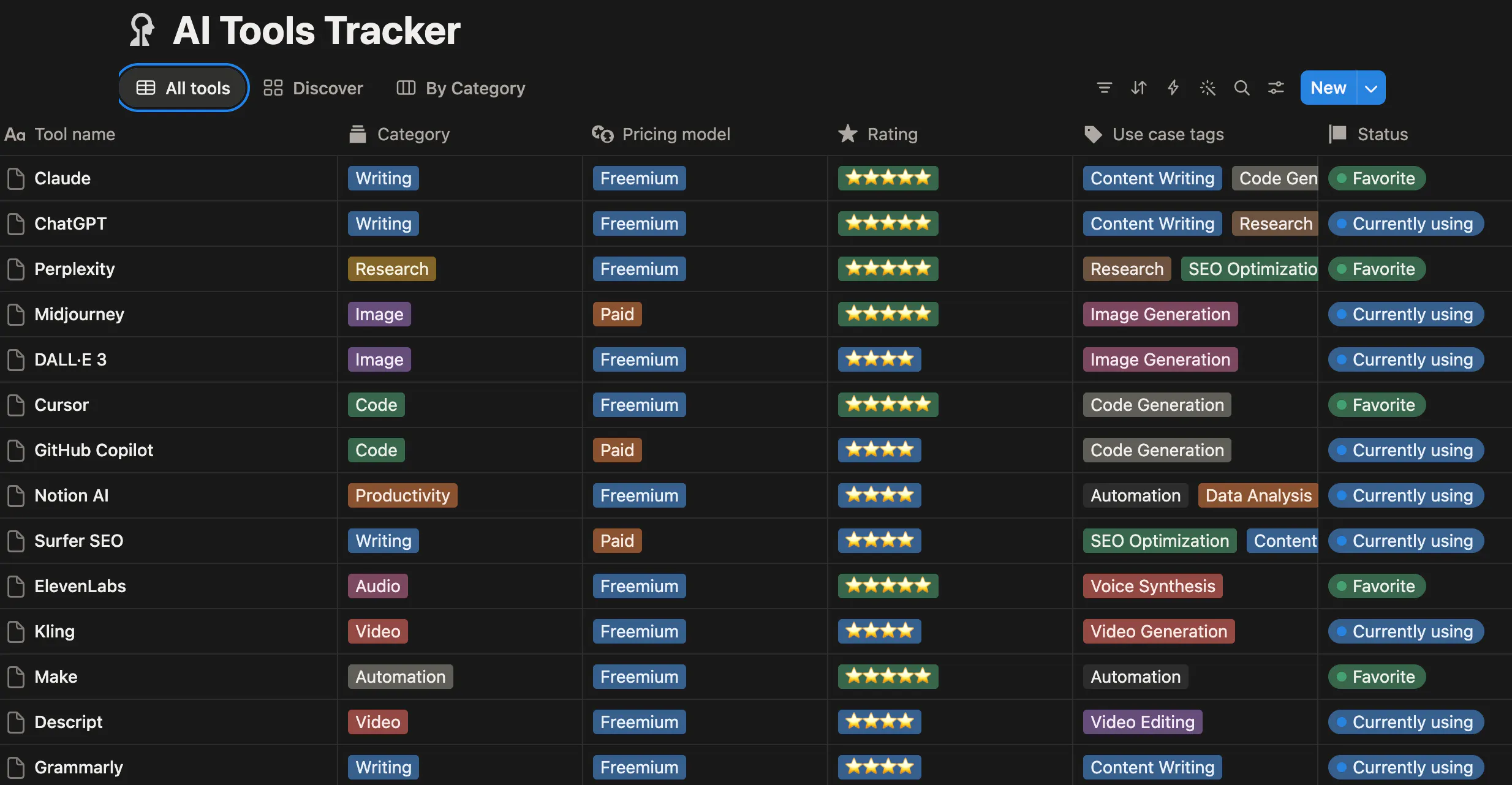The height and width of the screenshot is (785, 1512).
Task: Click DALL·E 3's four-star rating
Action: pos(879,359)
